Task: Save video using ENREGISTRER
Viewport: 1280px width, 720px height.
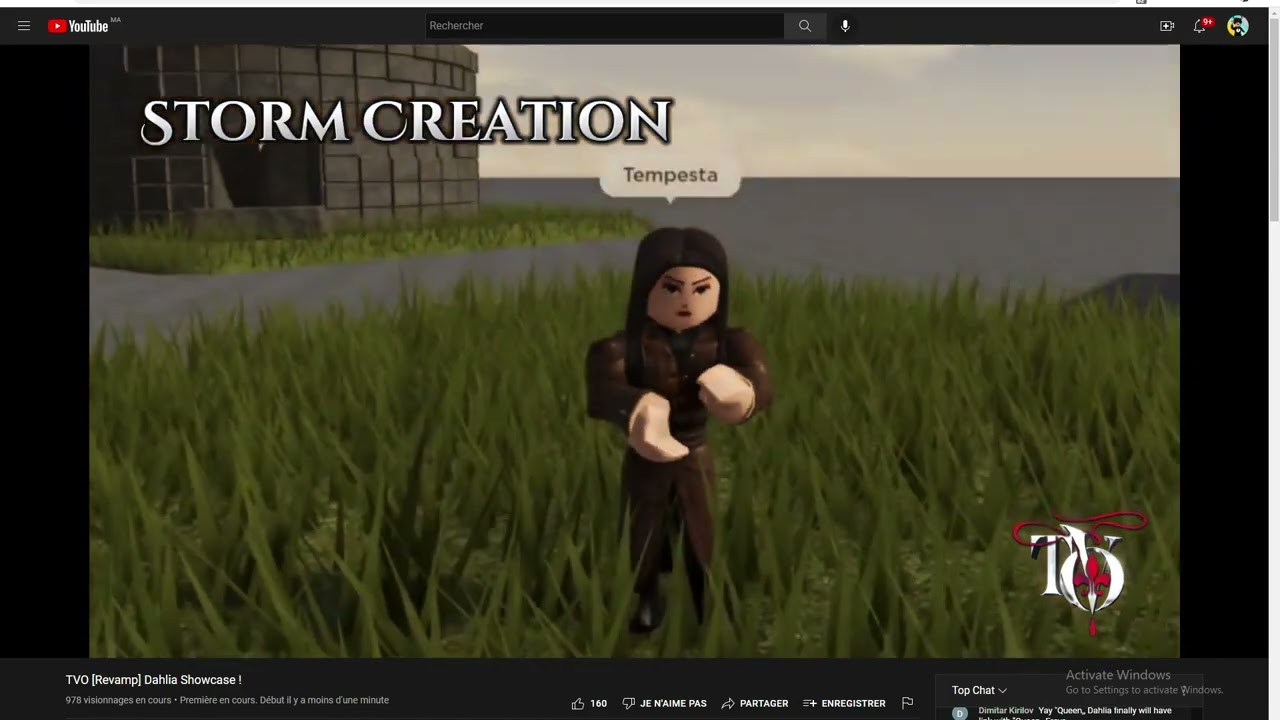Action: click(844, 703)
